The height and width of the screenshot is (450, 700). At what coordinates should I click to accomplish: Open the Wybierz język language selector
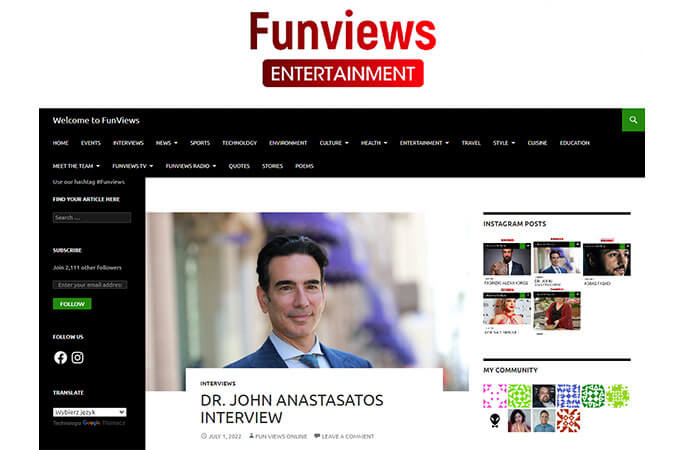[x=89, y=412]
